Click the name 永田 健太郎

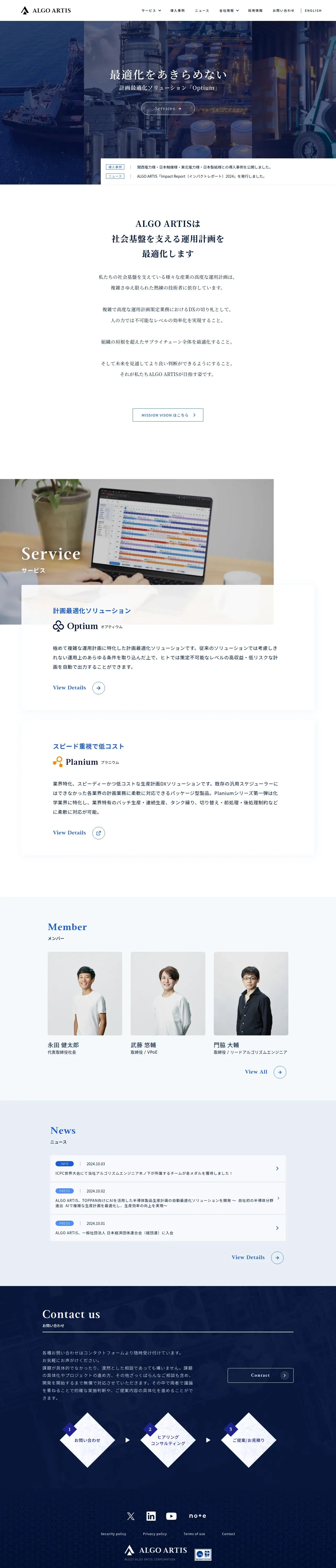tap(63, 1045)
